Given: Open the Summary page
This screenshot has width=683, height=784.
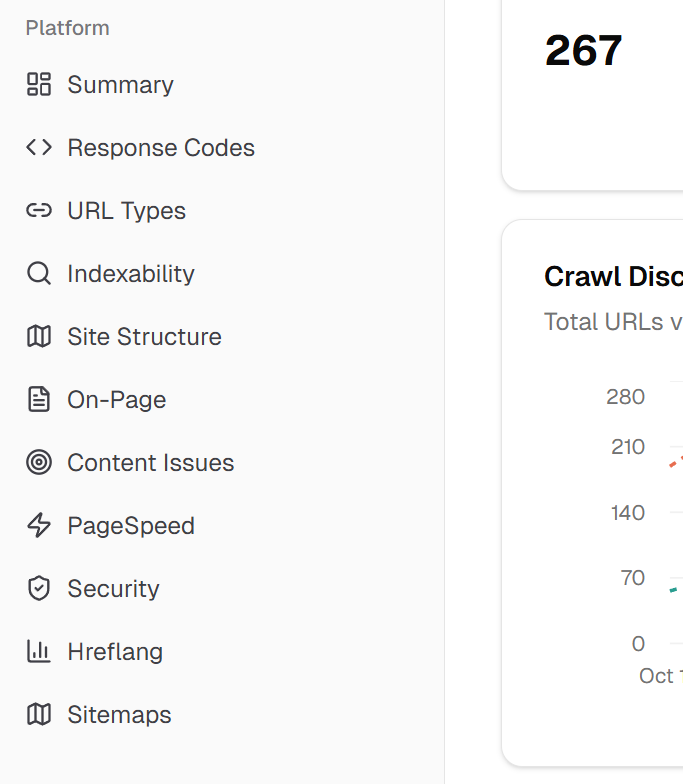Looking at the screenshot, I should point(120,85).
